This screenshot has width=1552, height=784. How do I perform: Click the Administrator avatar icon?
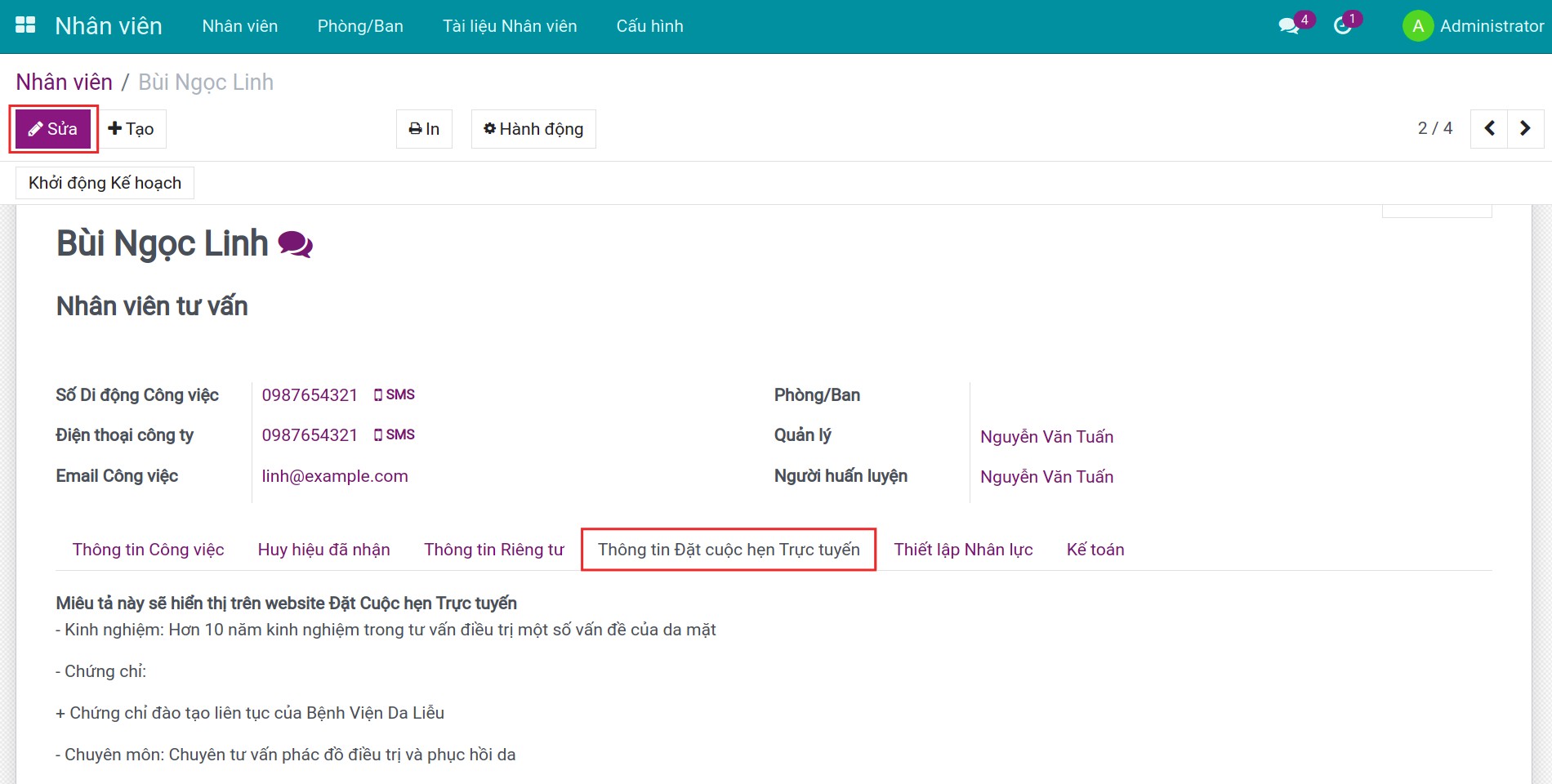(x=1417, y=26)
